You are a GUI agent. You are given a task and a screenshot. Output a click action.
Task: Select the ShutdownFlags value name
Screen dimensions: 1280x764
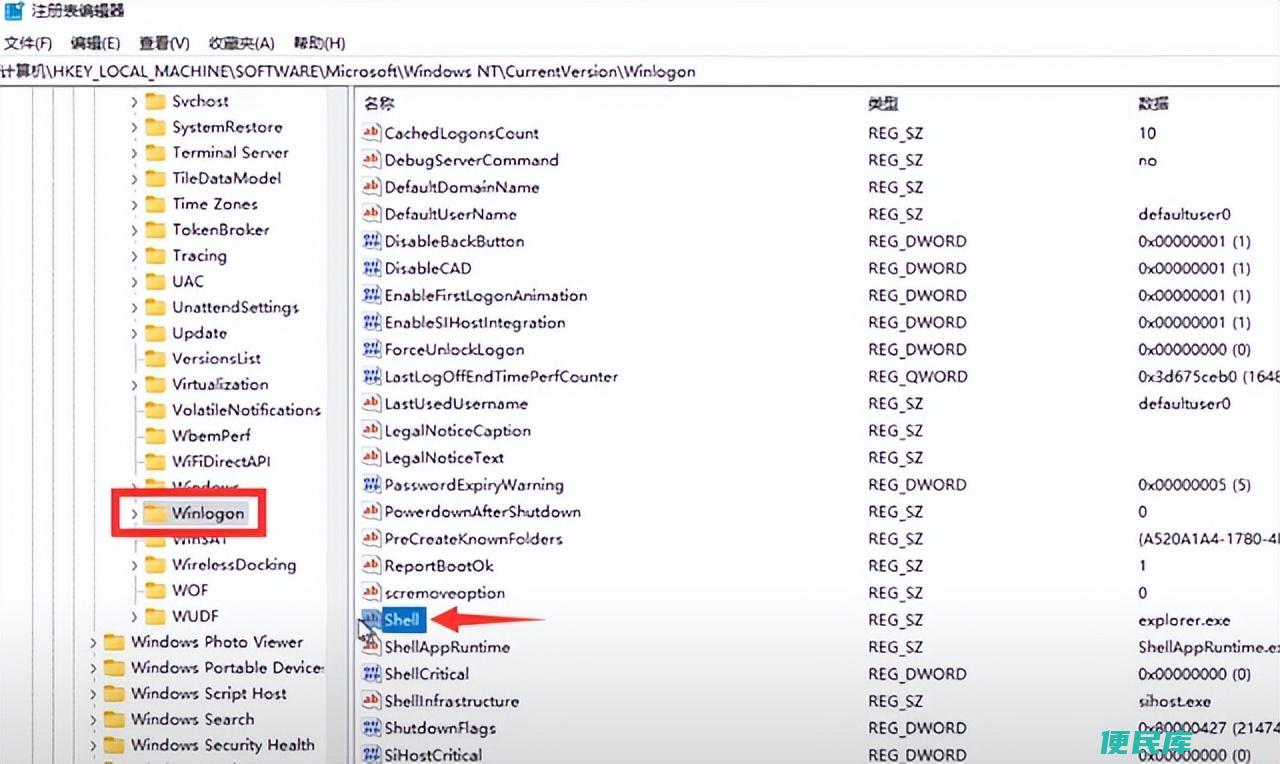440,728
